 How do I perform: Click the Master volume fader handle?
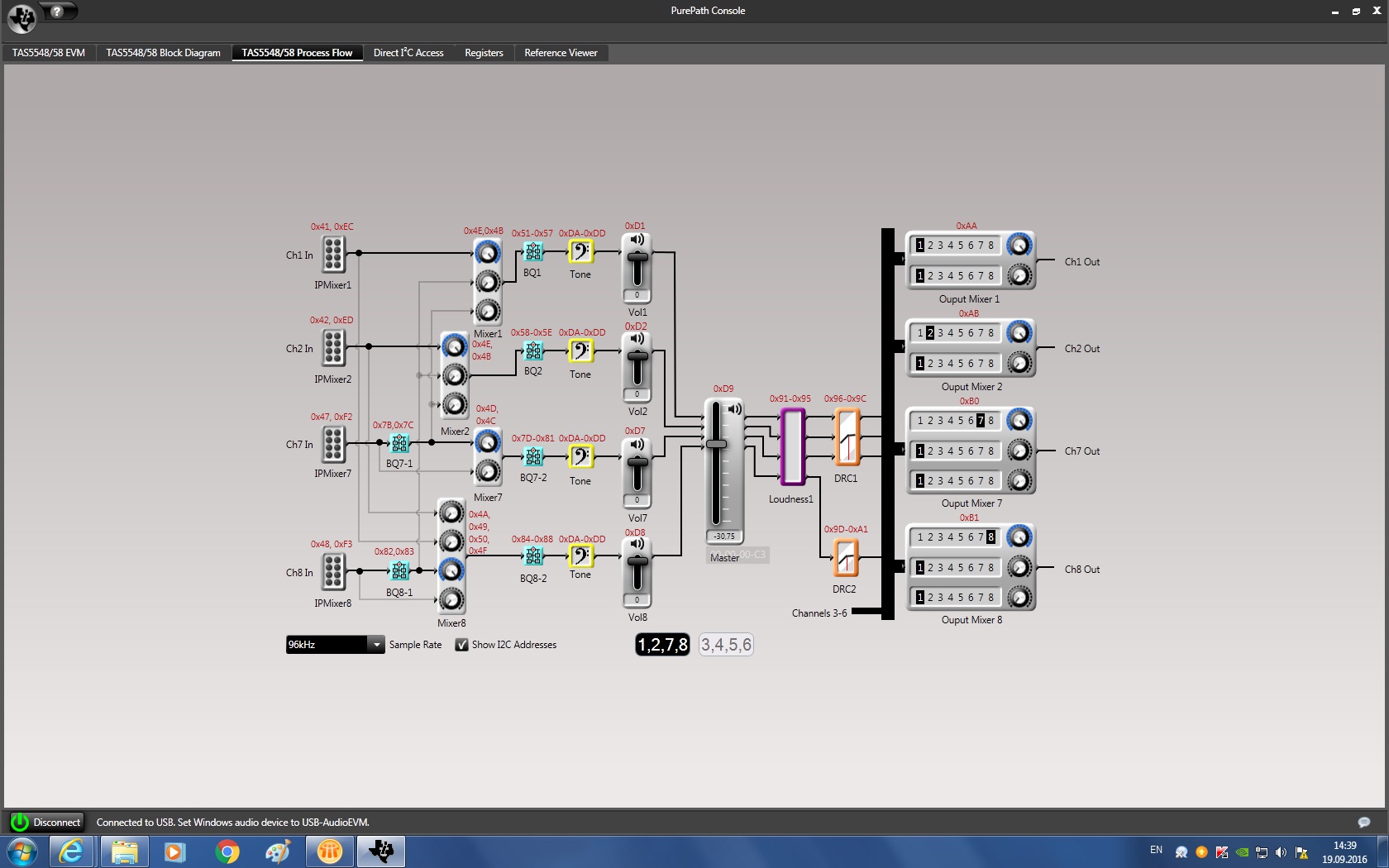(716, 445)
